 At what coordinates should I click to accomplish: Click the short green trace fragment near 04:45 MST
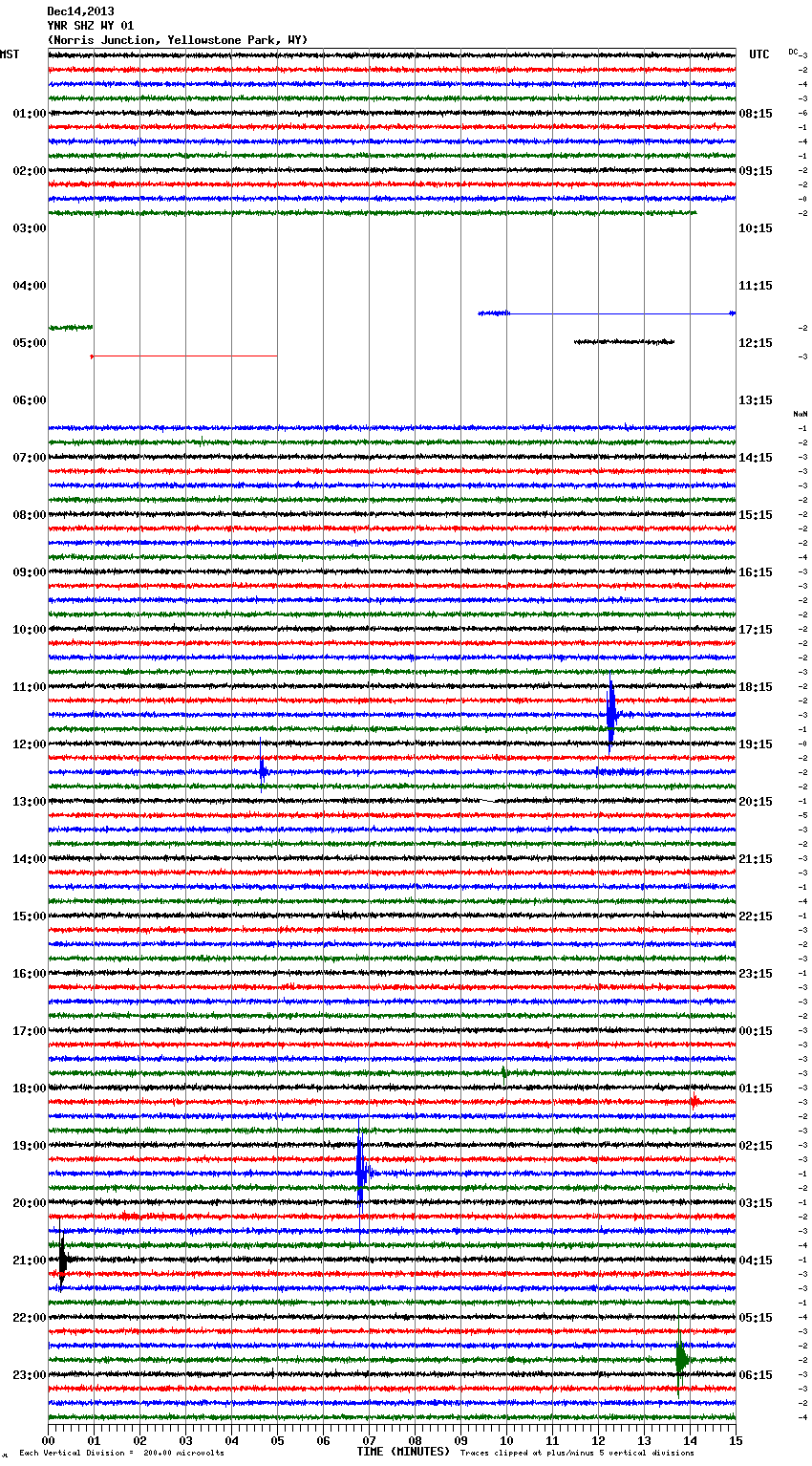[x=71, y=327]
